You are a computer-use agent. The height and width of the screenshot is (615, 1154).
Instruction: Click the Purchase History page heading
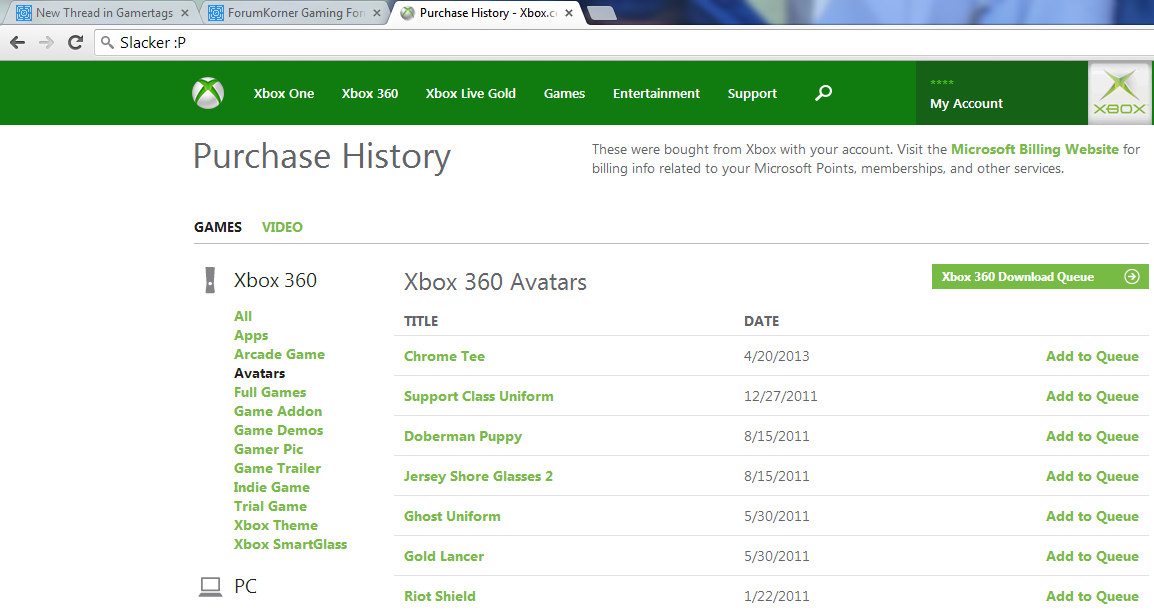click(322, 157)
